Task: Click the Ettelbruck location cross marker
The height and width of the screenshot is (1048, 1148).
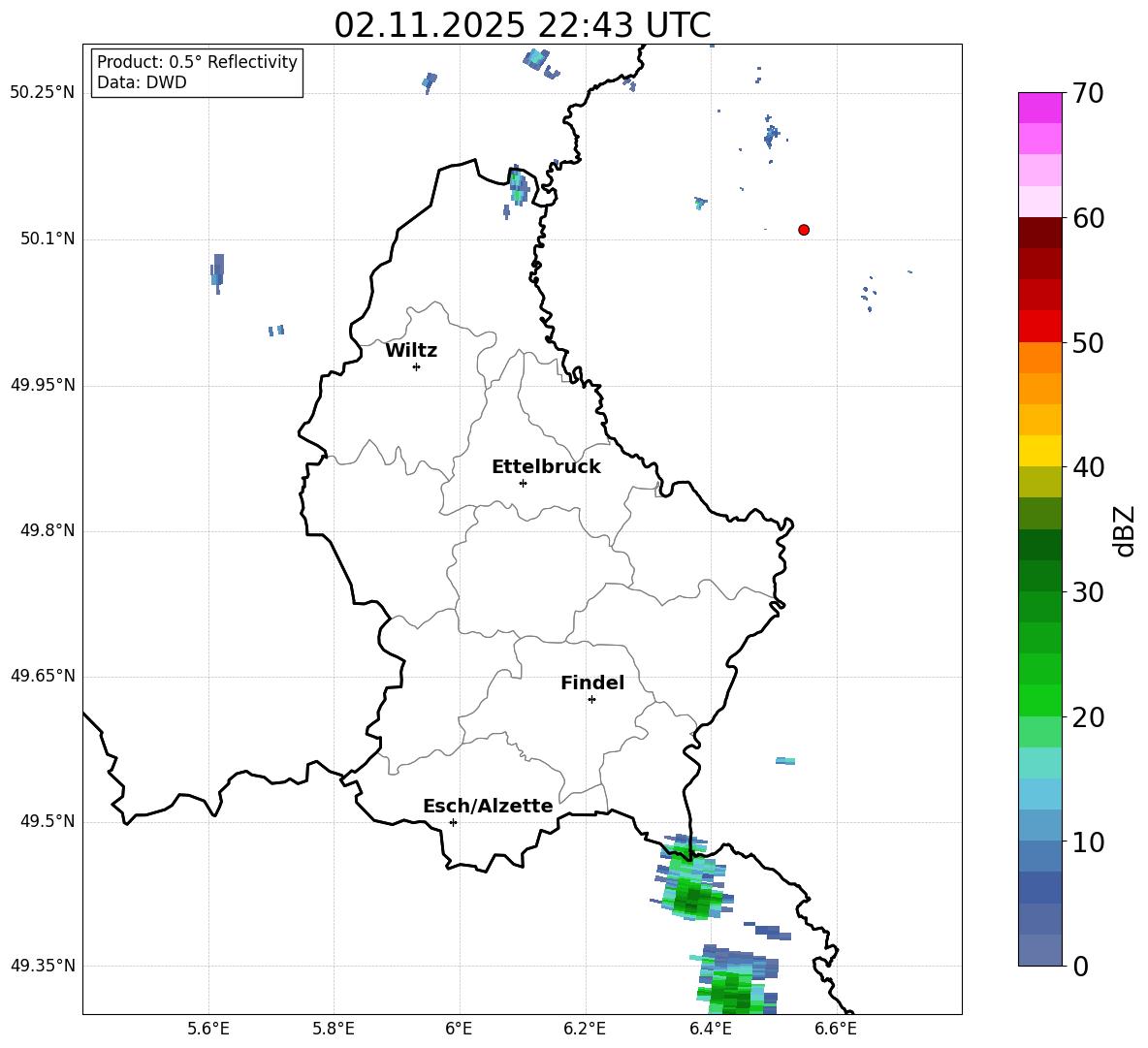Action: [523, 483]
